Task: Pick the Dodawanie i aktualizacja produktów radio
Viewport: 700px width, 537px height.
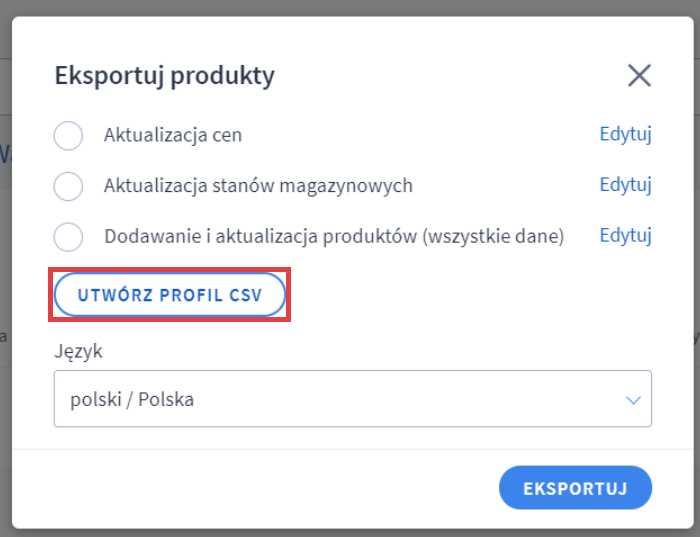Action: 68,237
